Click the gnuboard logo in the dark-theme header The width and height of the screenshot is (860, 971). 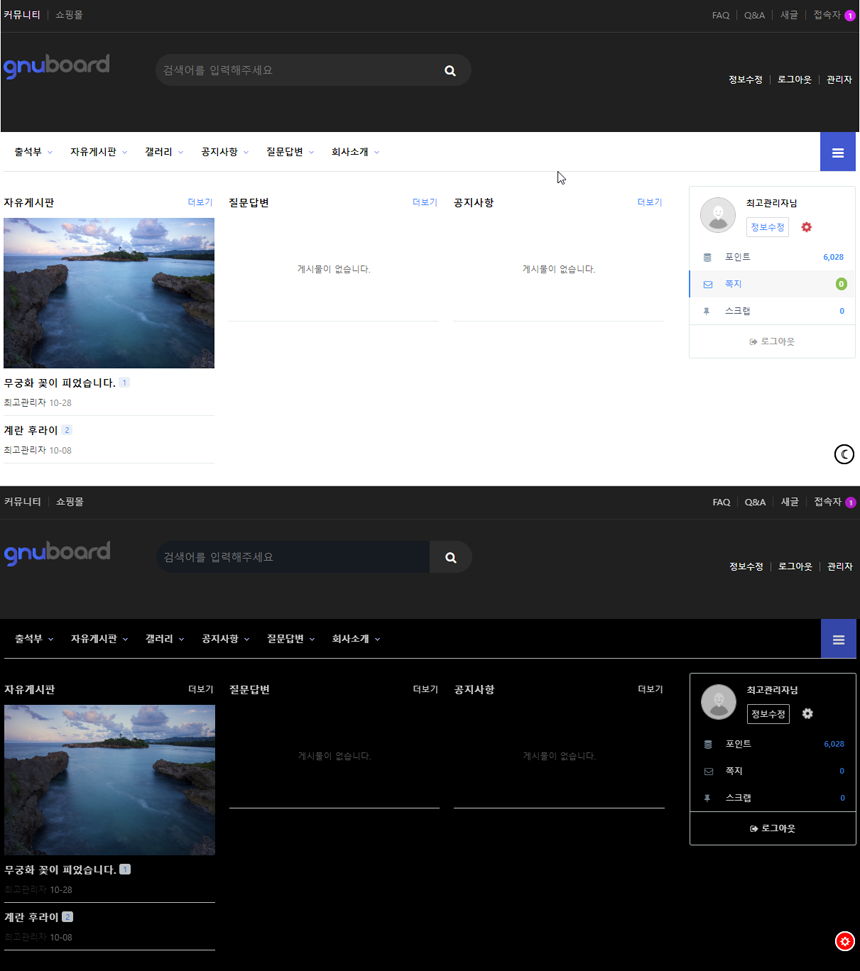[57, 554]
